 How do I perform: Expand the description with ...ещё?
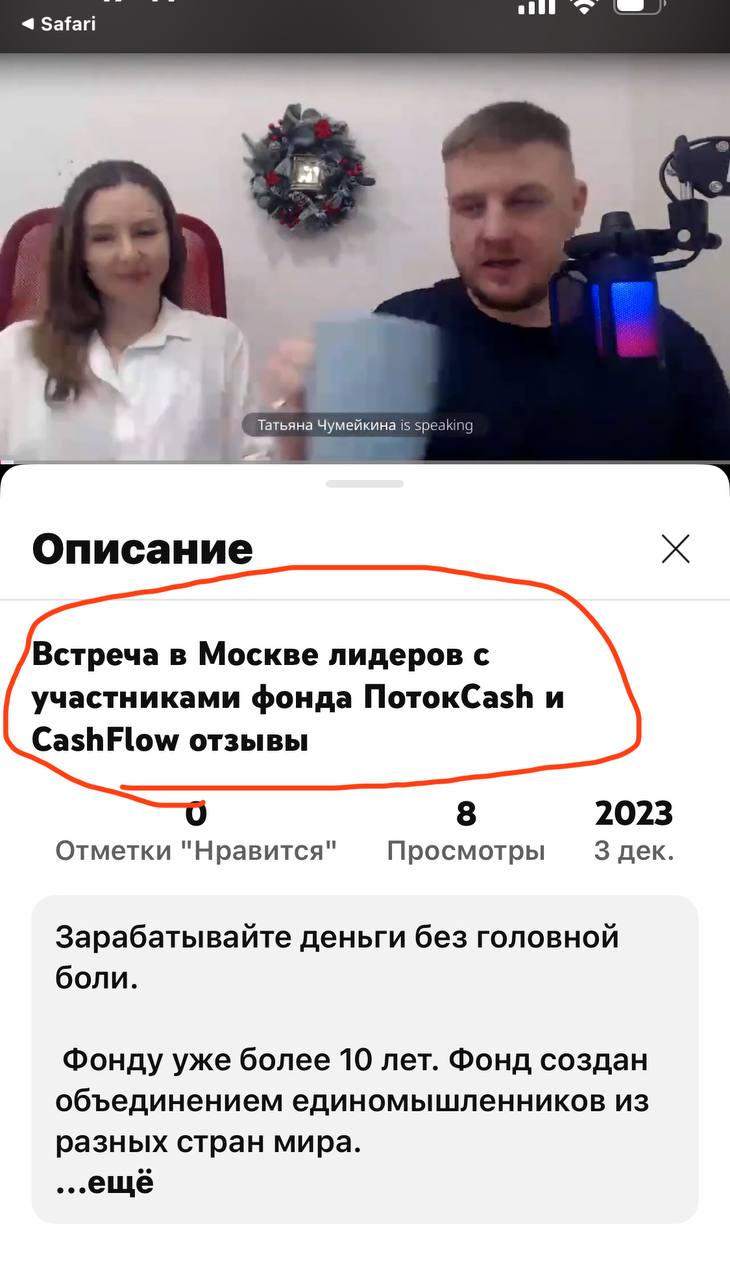tap(105, 1182)
